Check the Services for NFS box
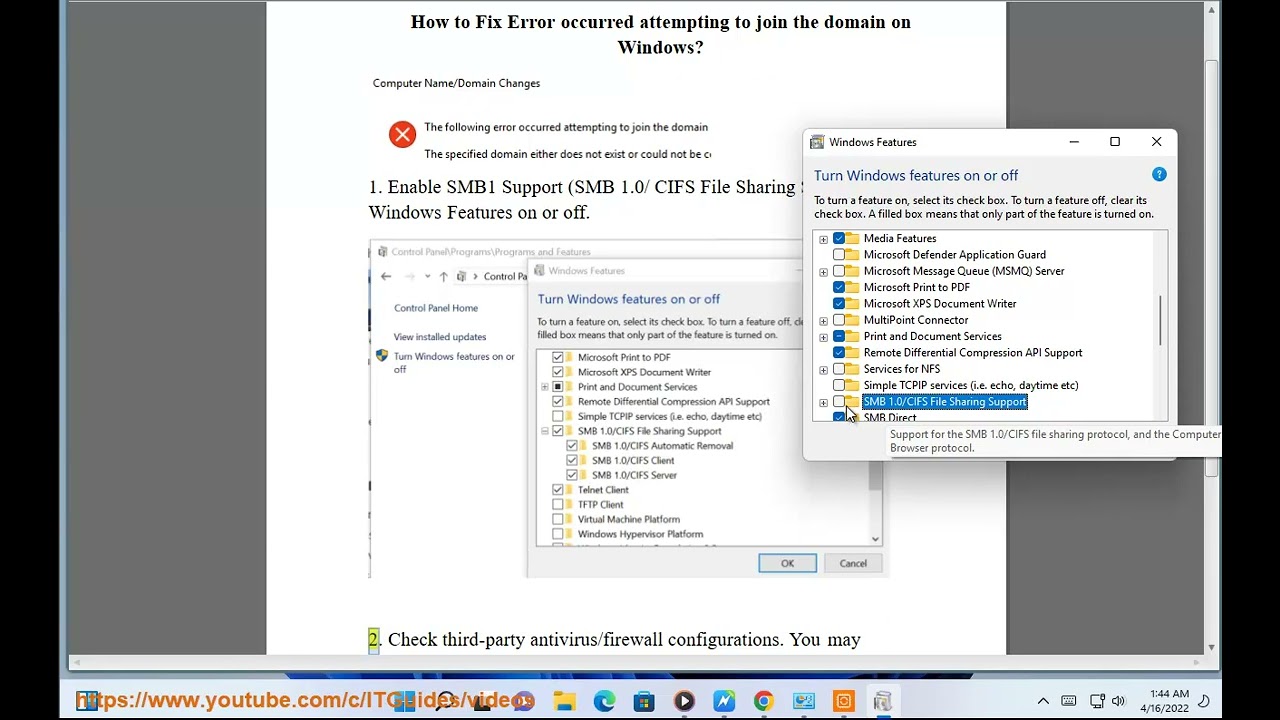The image size is (1280, 720). tap(839, 369)
